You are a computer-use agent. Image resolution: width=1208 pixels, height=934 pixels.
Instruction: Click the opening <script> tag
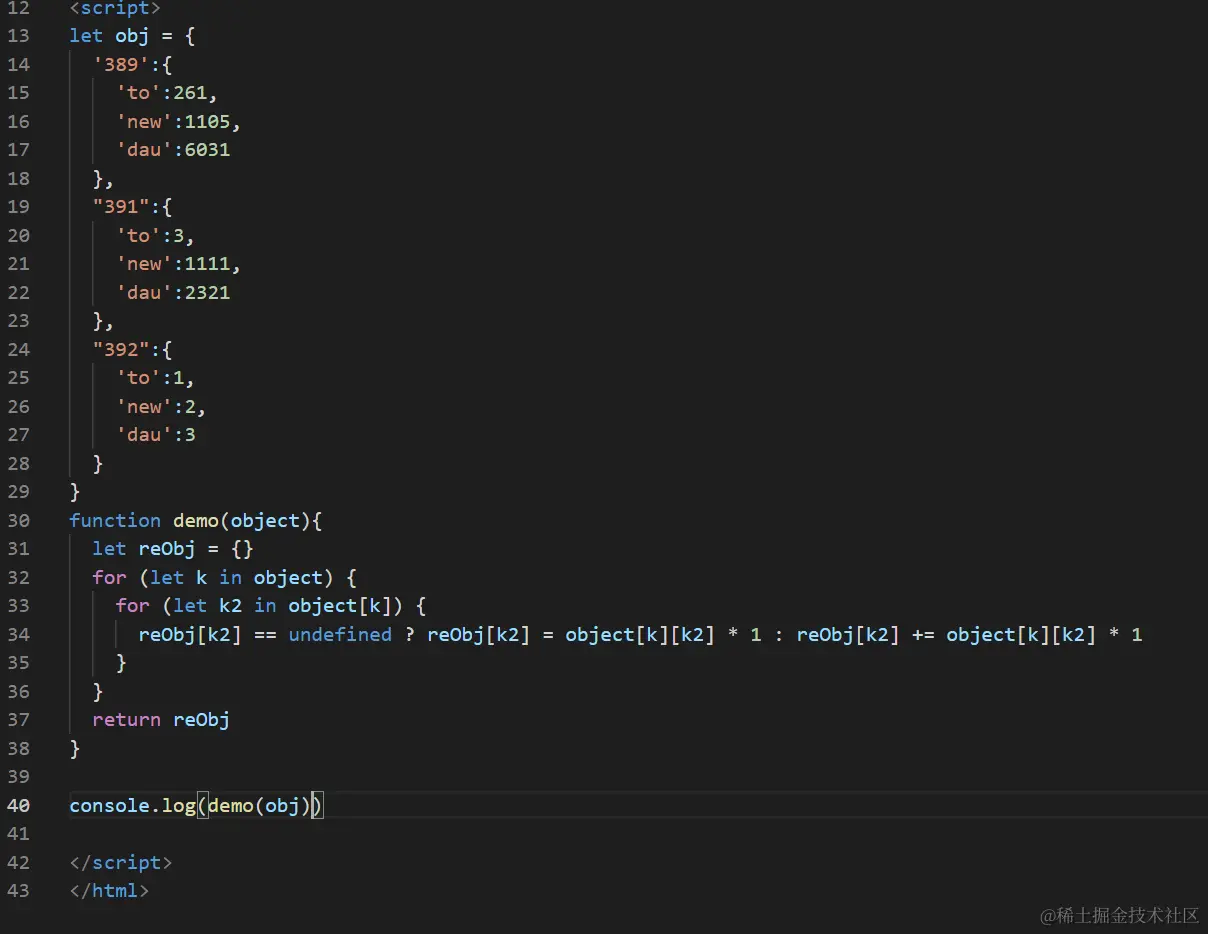click(x=115, y=8)
